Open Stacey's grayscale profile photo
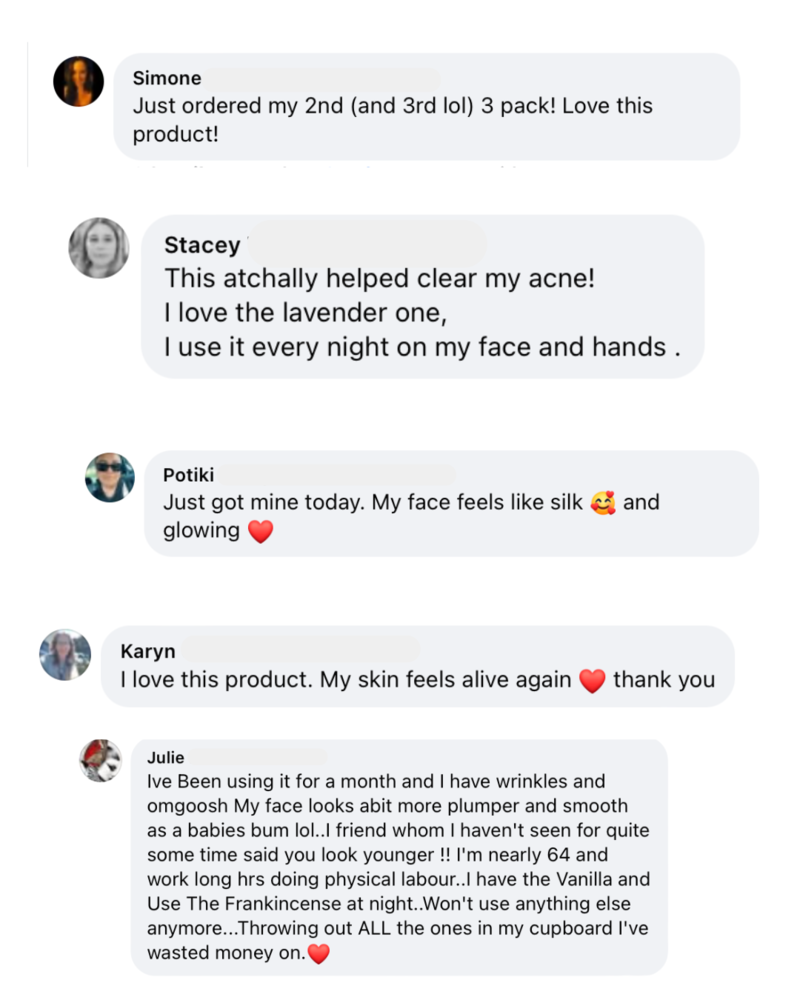The width and height of the screenshot is (800, 1000). [x=99, y=247]
